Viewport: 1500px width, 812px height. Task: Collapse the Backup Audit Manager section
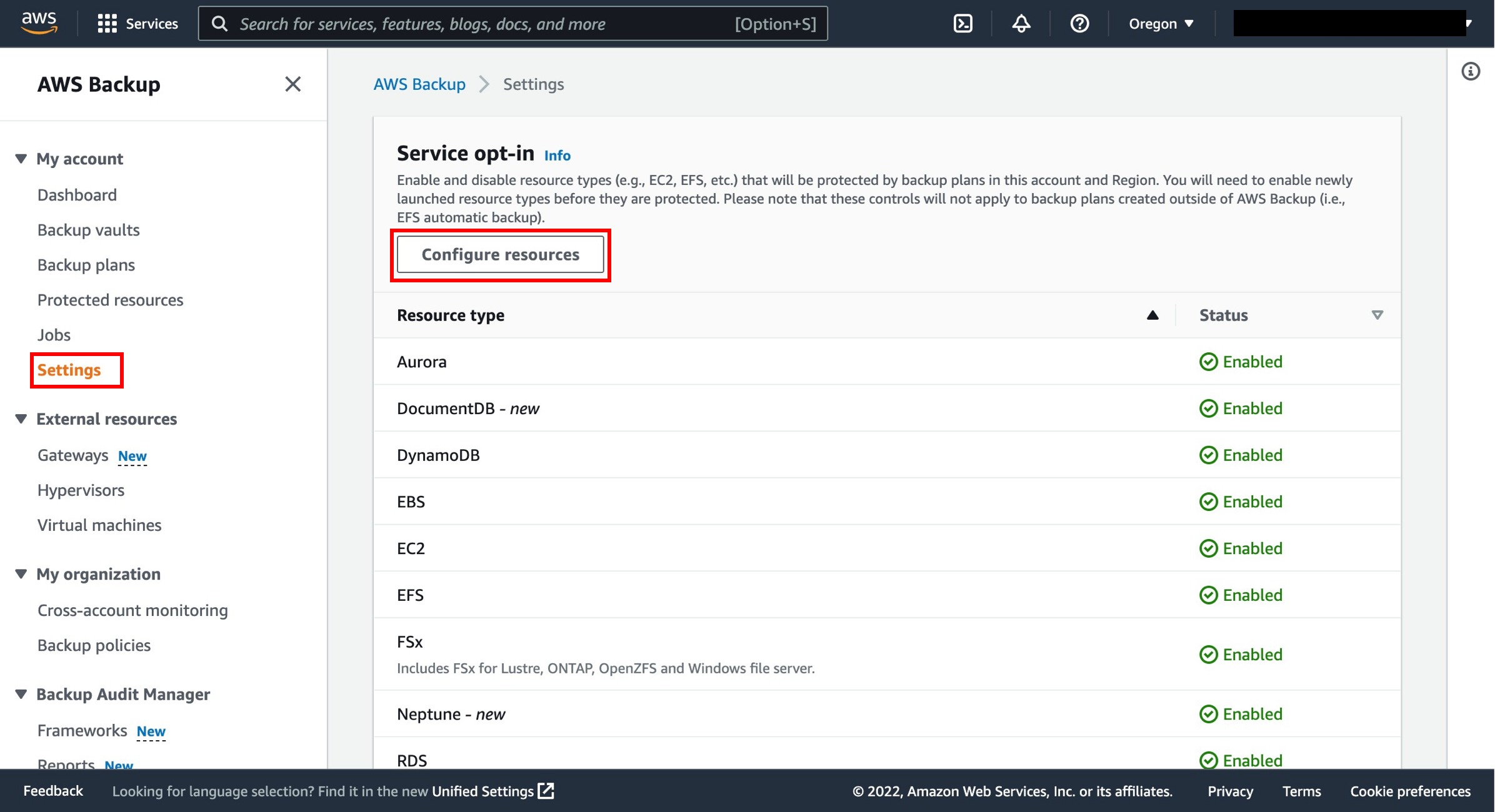(21, 694)
